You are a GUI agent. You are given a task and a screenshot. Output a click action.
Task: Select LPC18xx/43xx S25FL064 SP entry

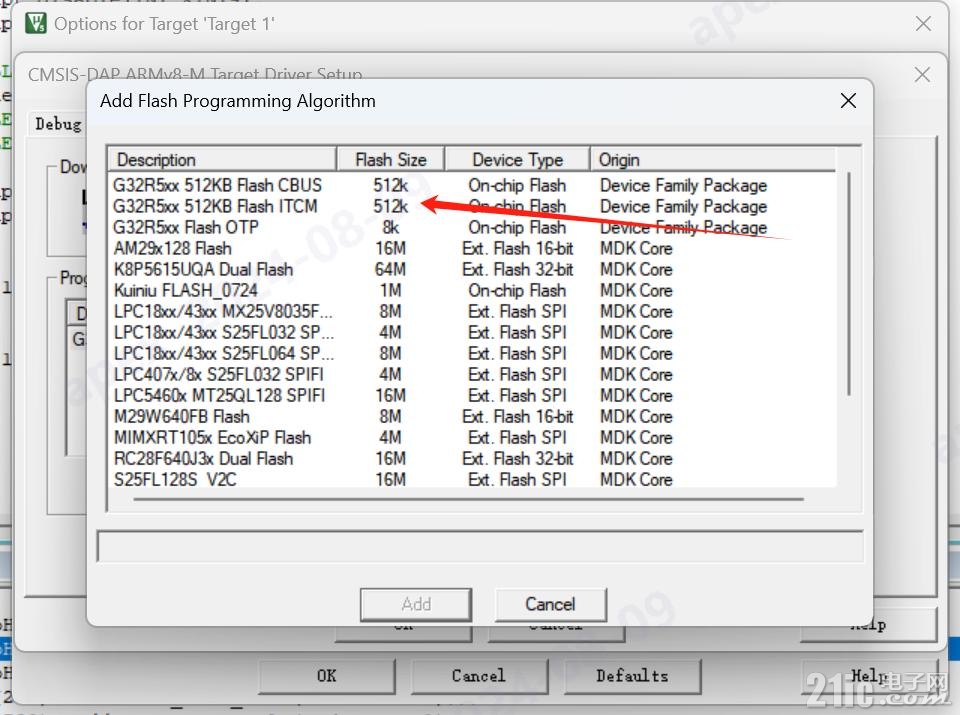[x=471, y=353]
